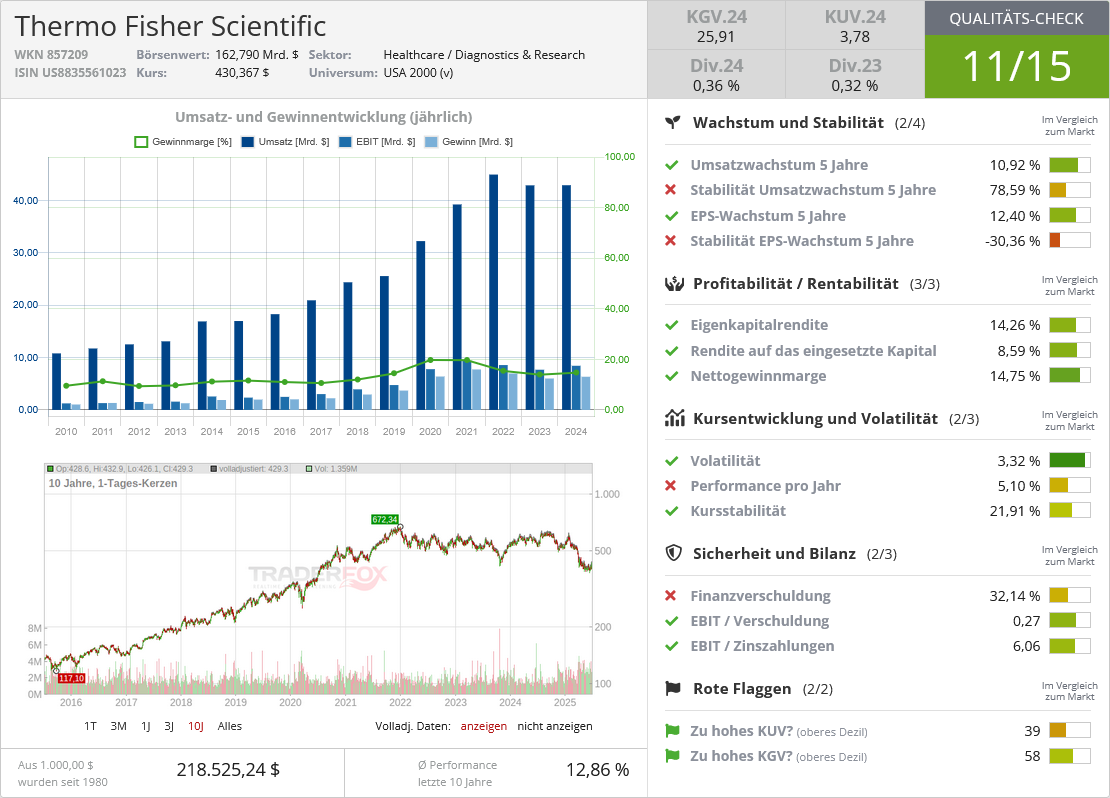The height and width of the screenshot is (798, 1110).
Task: Click the 11/15 quality score box
Action: (x=1017, y=67)
